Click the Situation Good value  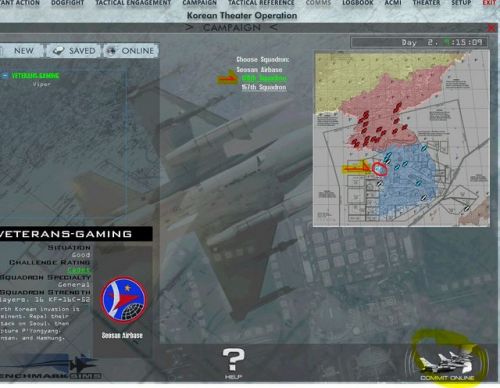(x=81, y=255)
